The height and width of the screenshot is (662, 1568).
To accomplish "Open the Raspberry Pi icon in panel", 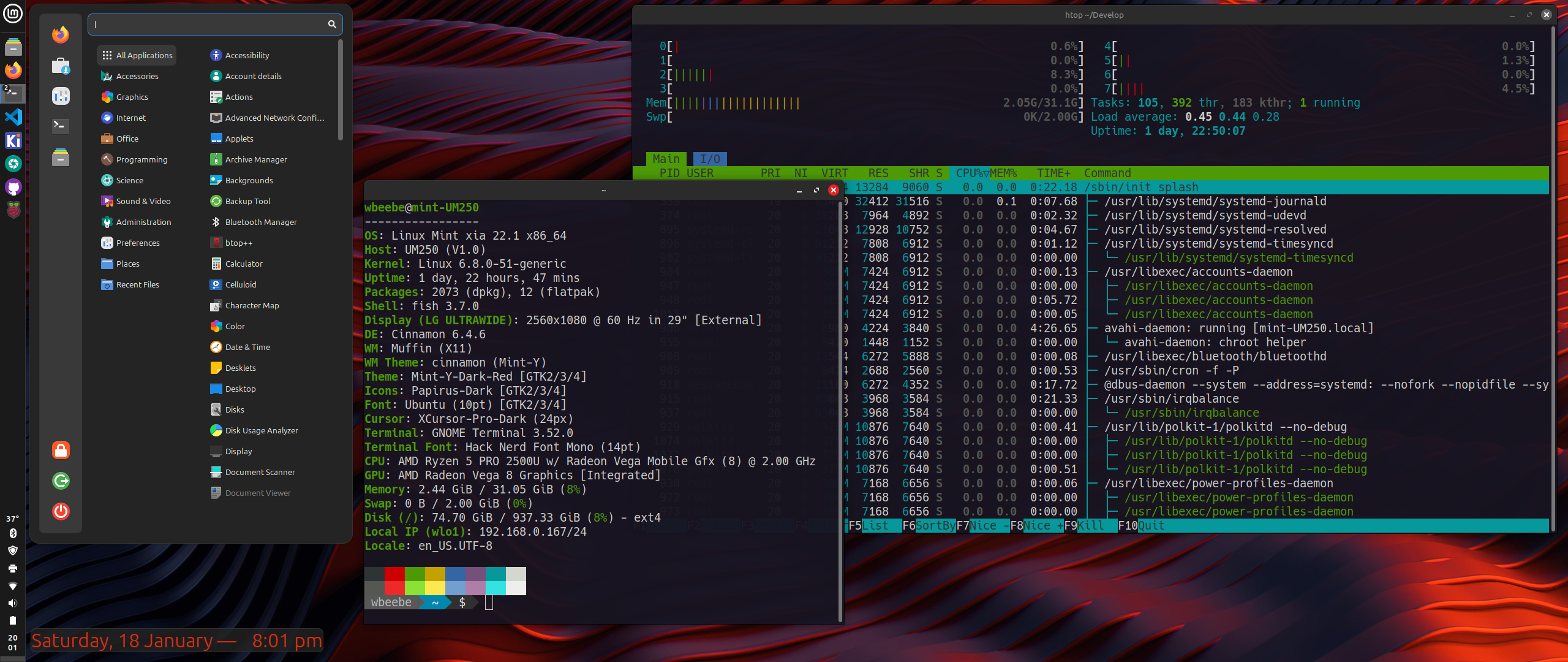I will (x=13, y=210).
